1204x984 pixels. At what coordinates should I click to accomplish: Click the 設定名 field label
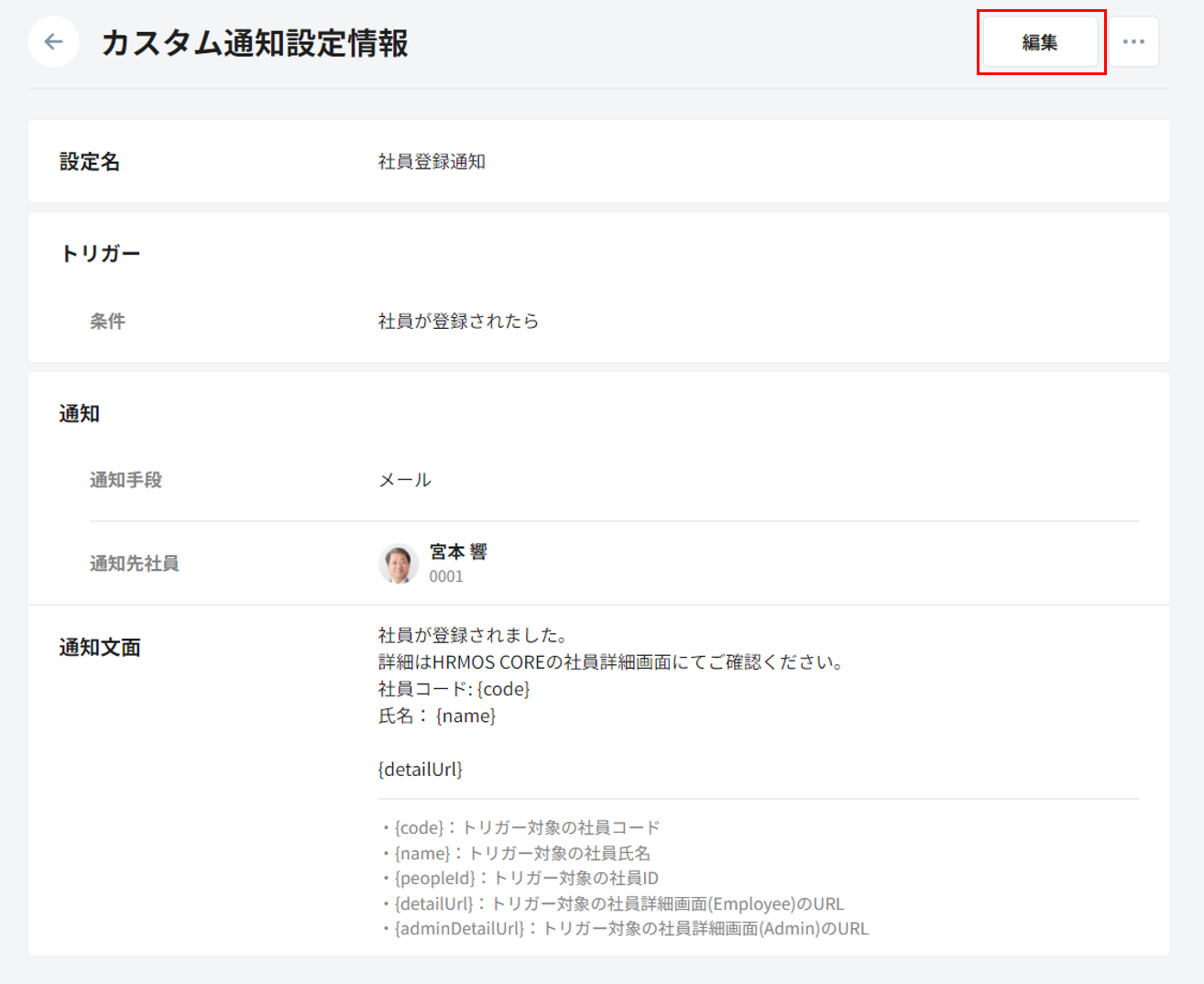coord(90,162)
